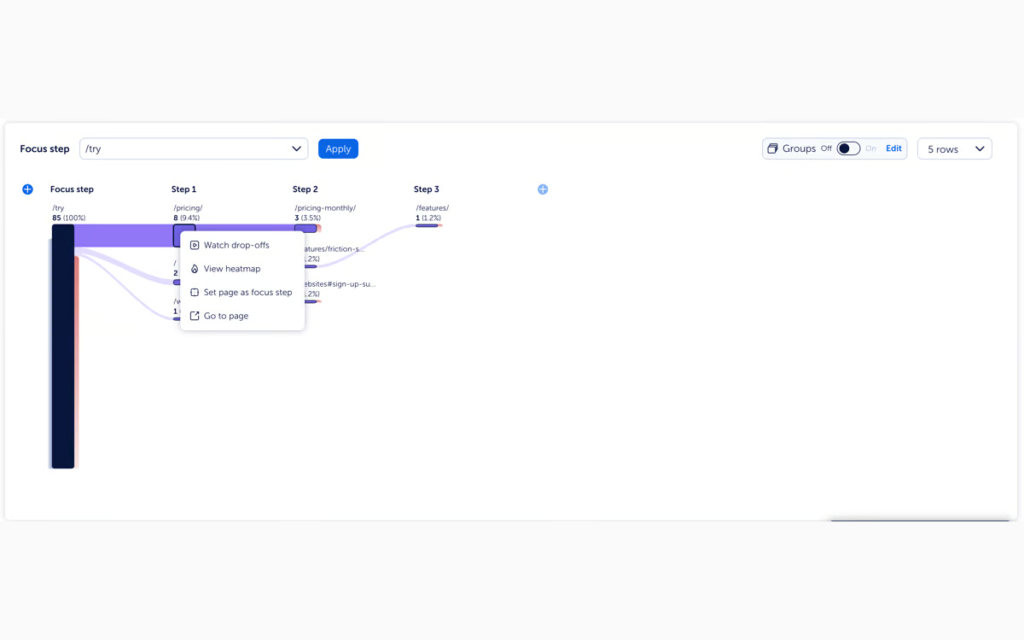Click the /features/ node bar in Step 3
The height and width of the screenshot is (640, 1024).
[x=427, y=225]
